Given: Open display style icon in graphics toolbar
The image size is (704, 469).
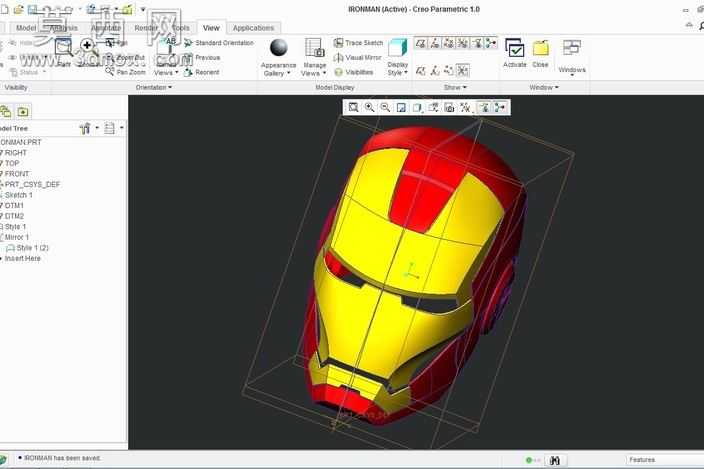Looking at the screenshot, I should point(417,107).
